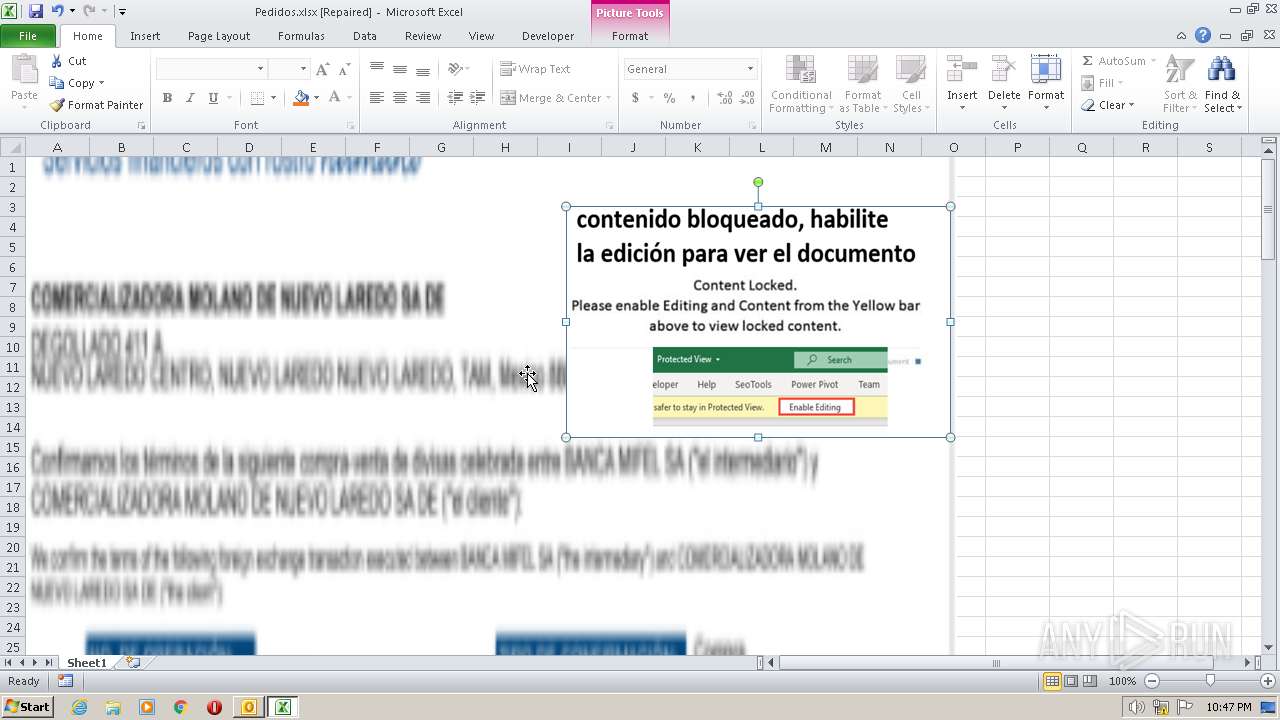Open the Picture Tools Format tab
This screenshot has width=1280, height=720.
(x=630, y=36)
